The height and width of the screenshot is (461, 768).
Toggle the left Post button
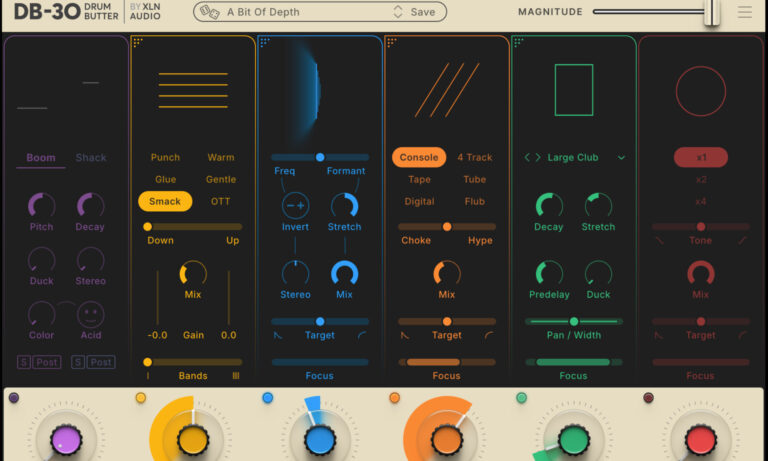pos(47,362)
